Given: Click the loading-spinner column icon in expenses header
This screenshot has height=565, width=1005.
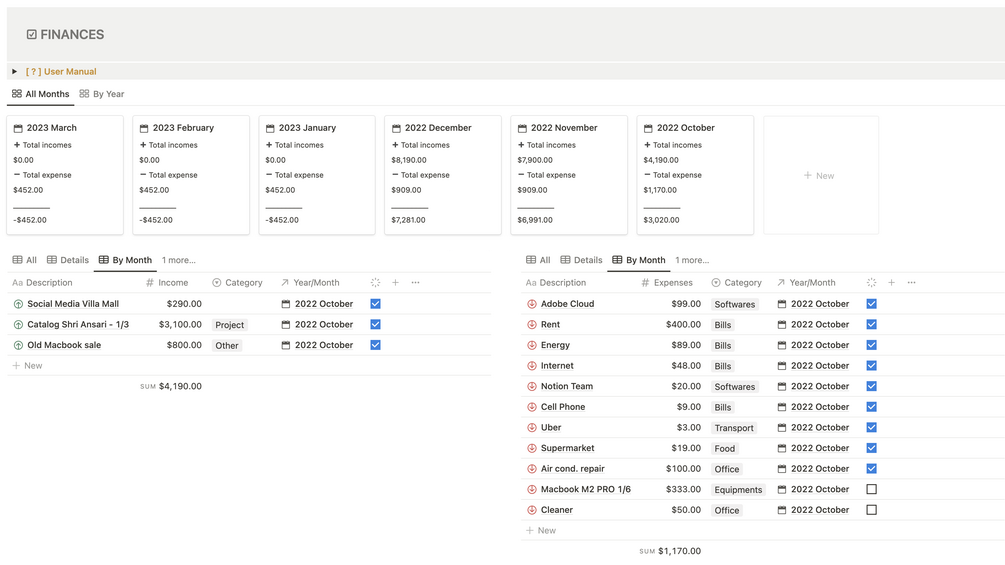Looking at the screenshot, I should point(871,283).
